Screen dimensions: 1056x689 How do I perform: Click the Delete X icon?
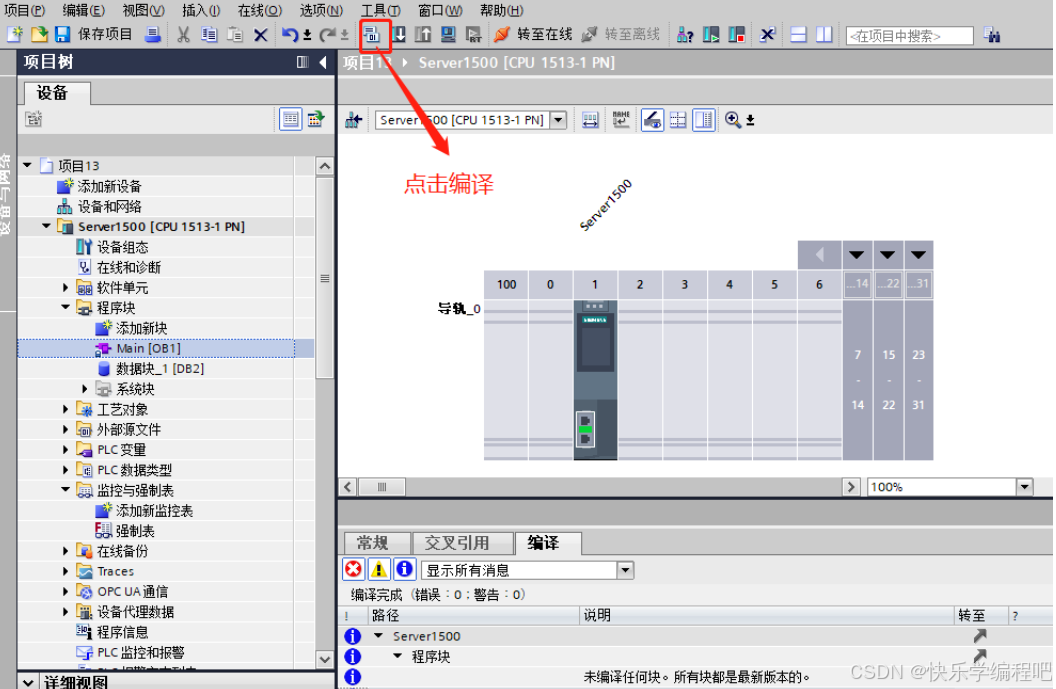click(261, 34)
